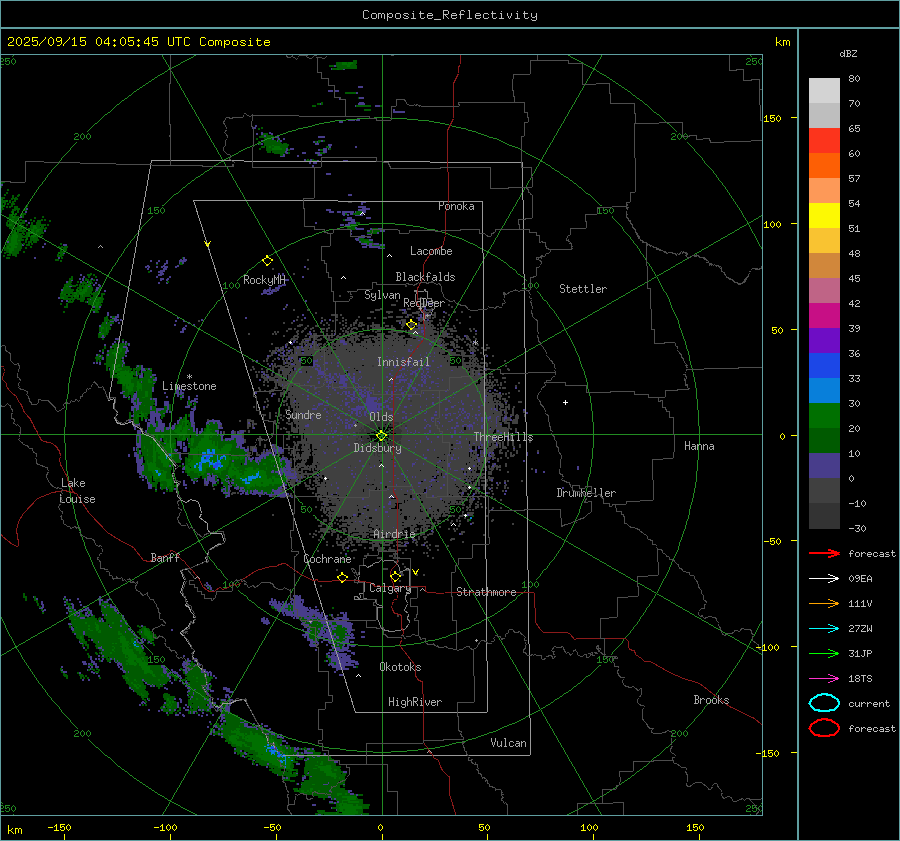
Task: Click the Vulcan city label
Action: point(509,743)
